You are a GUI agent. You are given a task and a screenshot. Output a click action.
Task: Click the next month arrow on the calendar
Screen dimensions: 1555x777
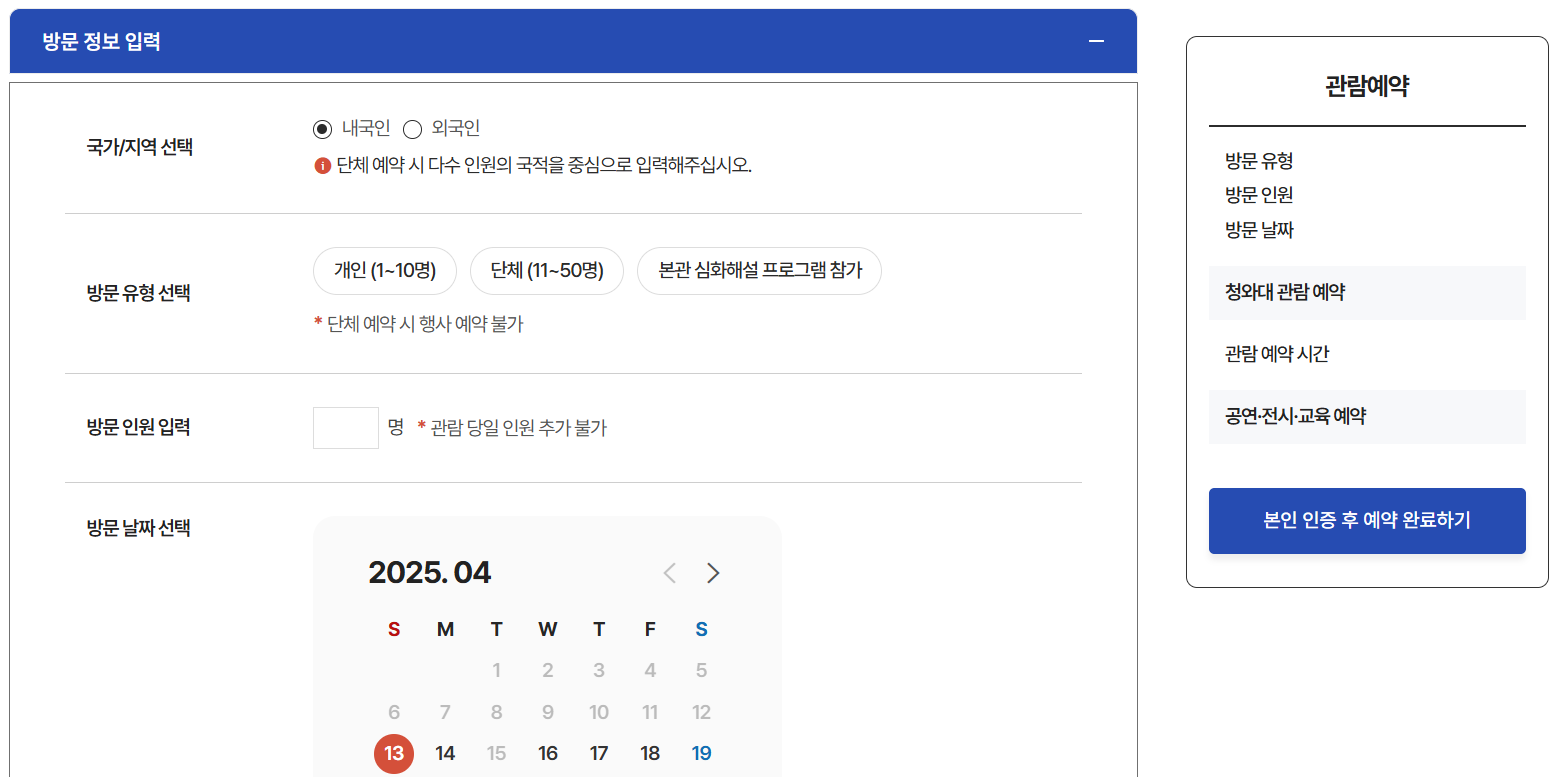[713, 572]
